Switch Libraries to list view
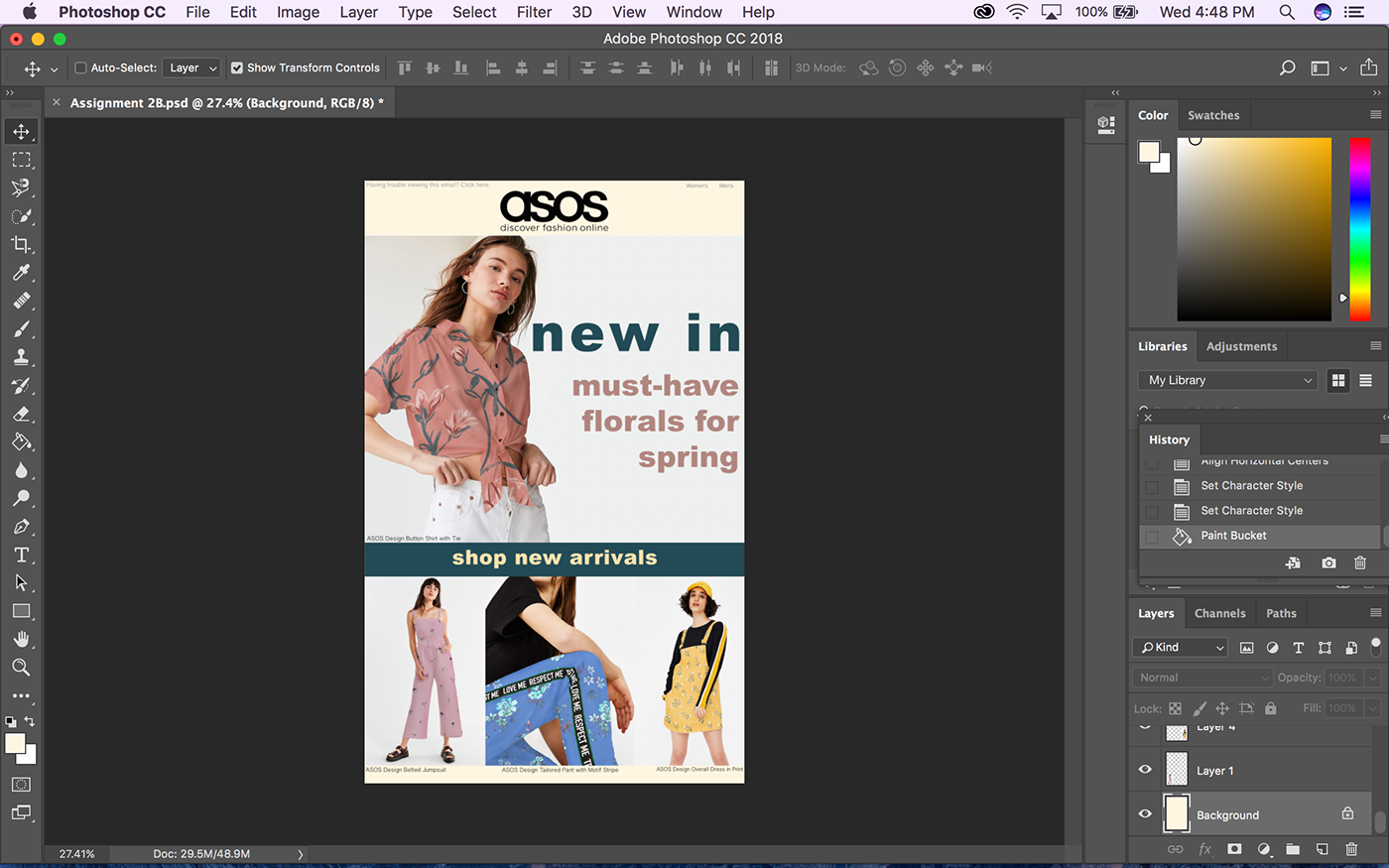Screen dimensions: 1389x868 pos(1365,380)
